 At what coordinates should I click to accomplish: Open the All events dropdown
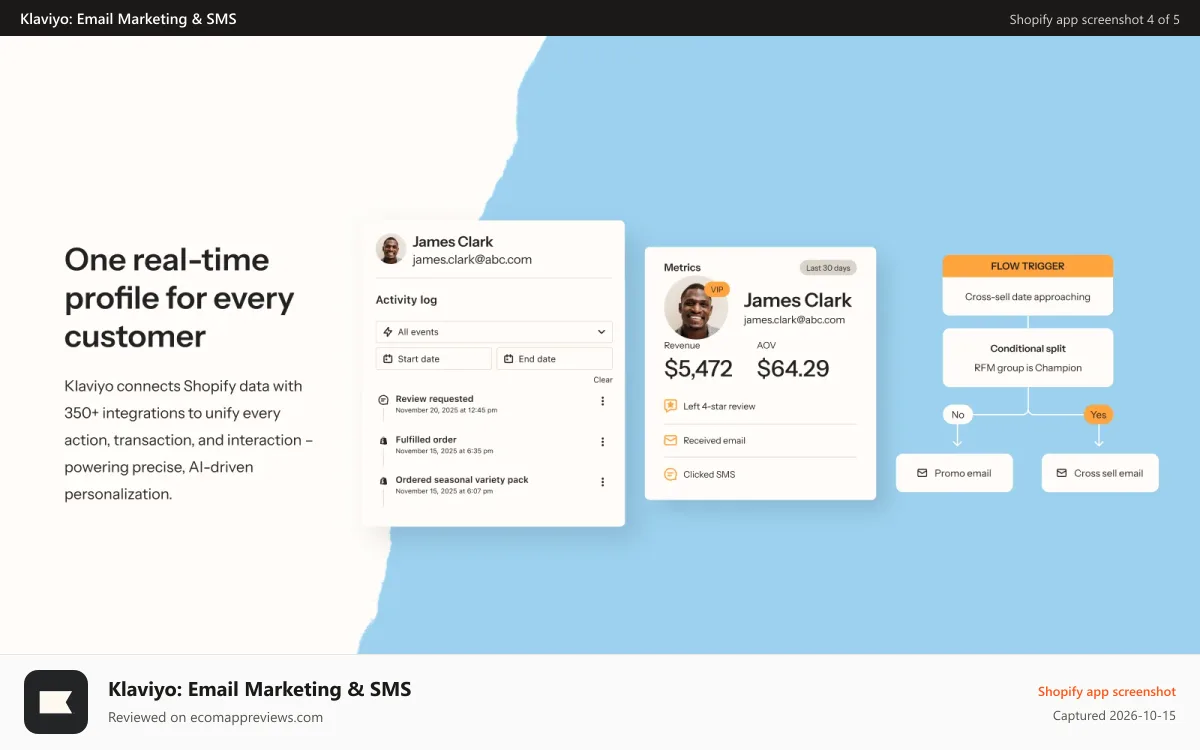pyautogui.click(x=494, y=332)
